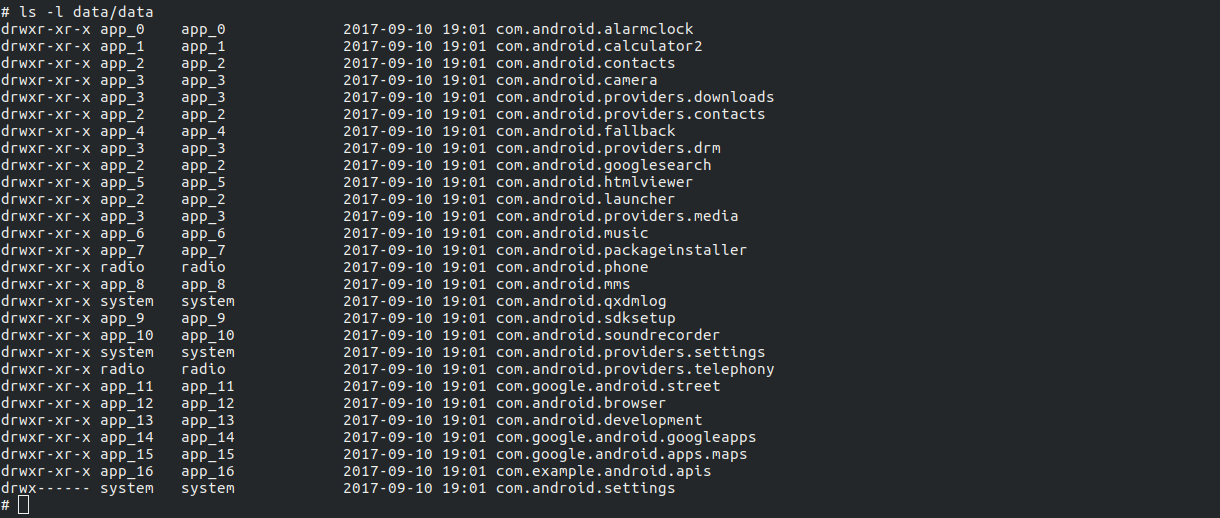Click com.google.android.apps.maps entry
Screen dimensions: 1220x518
tap(622, 454)
